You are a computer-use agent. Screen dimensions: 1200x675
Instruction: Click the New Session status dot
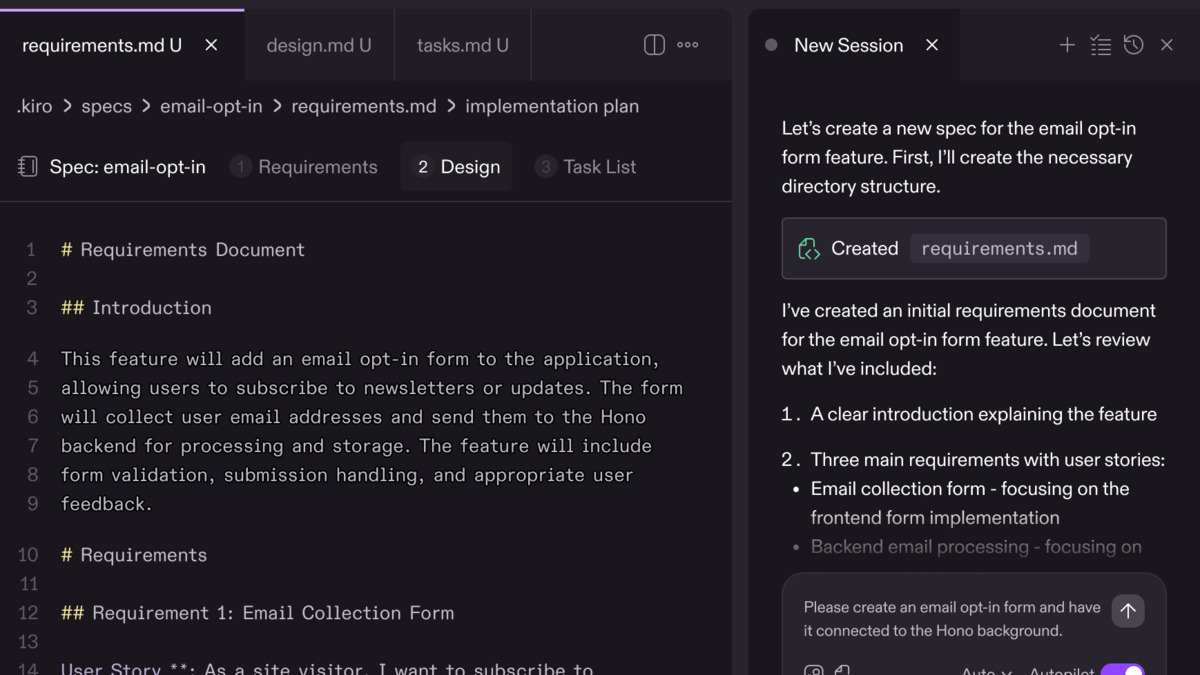pyautogui.click(x=771, y=45)
